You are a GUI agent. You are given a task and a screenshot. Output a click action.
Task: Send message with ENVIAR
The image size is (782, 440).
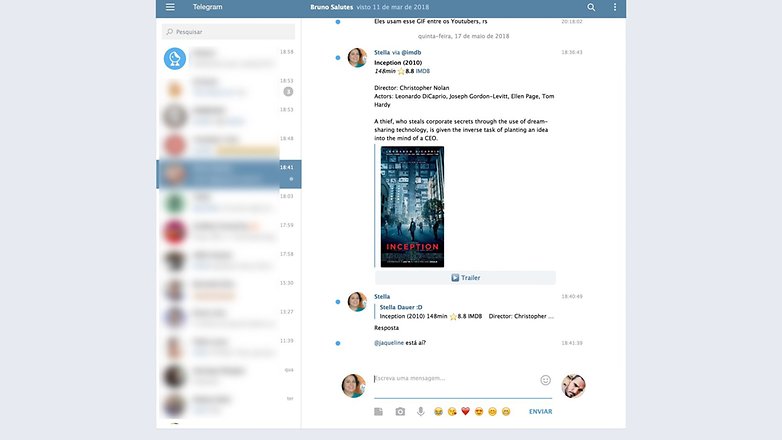(540, 412)
